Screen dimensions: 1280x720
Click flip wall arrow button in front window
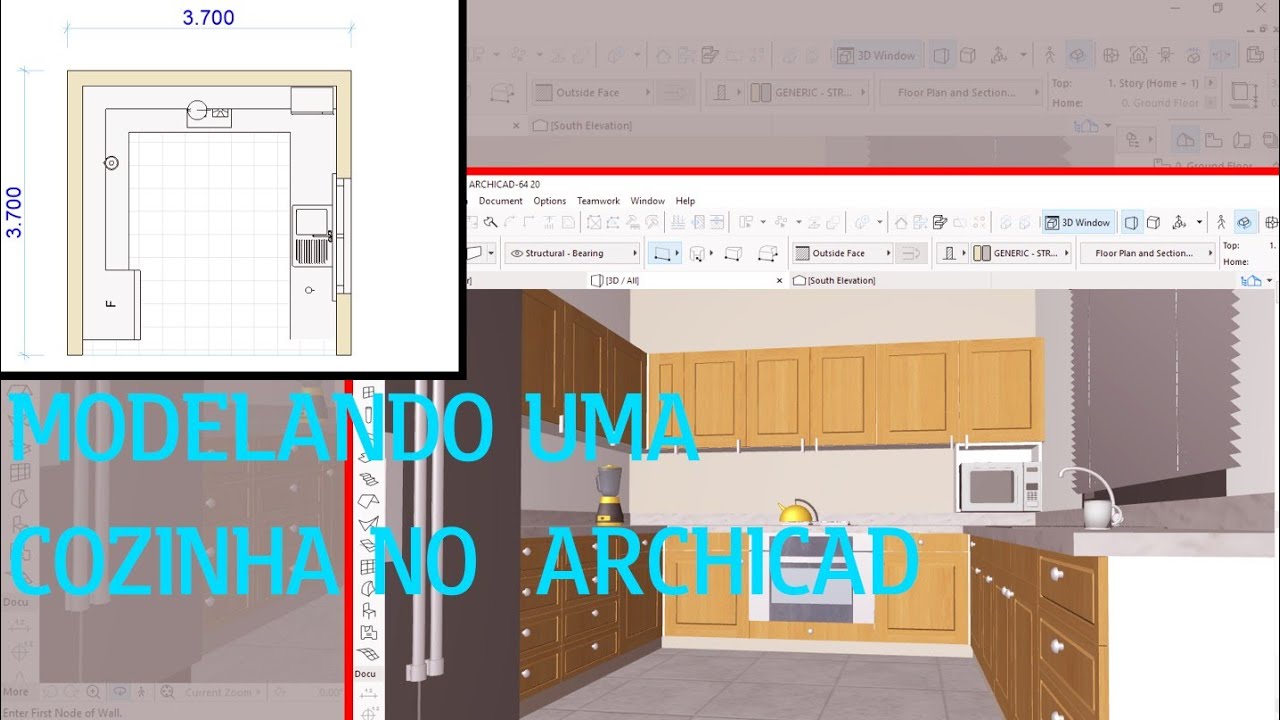(910, 253)
